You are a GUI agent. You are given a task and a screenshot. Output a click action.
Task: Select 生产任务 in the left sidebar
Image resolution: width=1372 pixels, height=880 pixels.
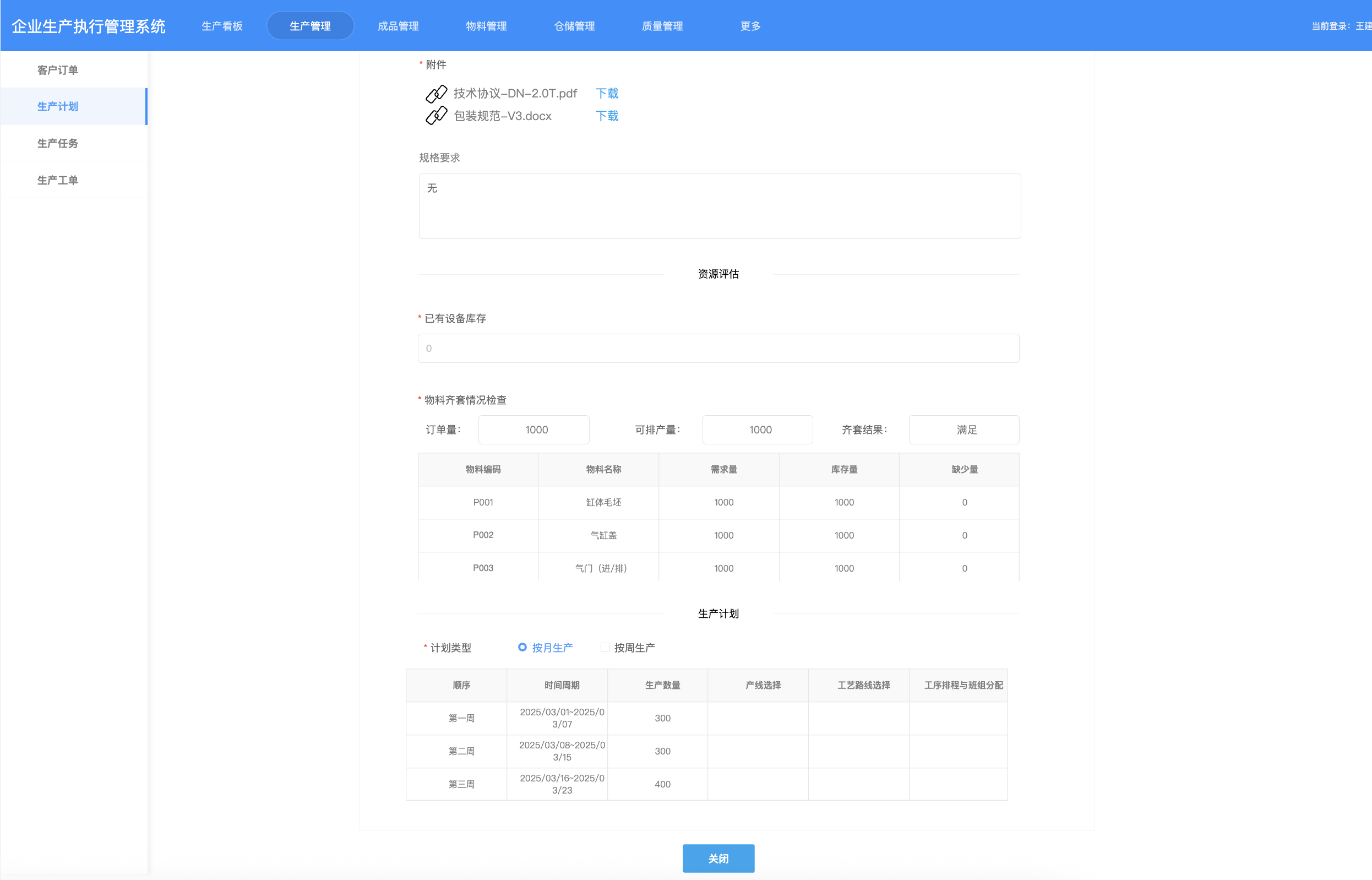[58, 143]
